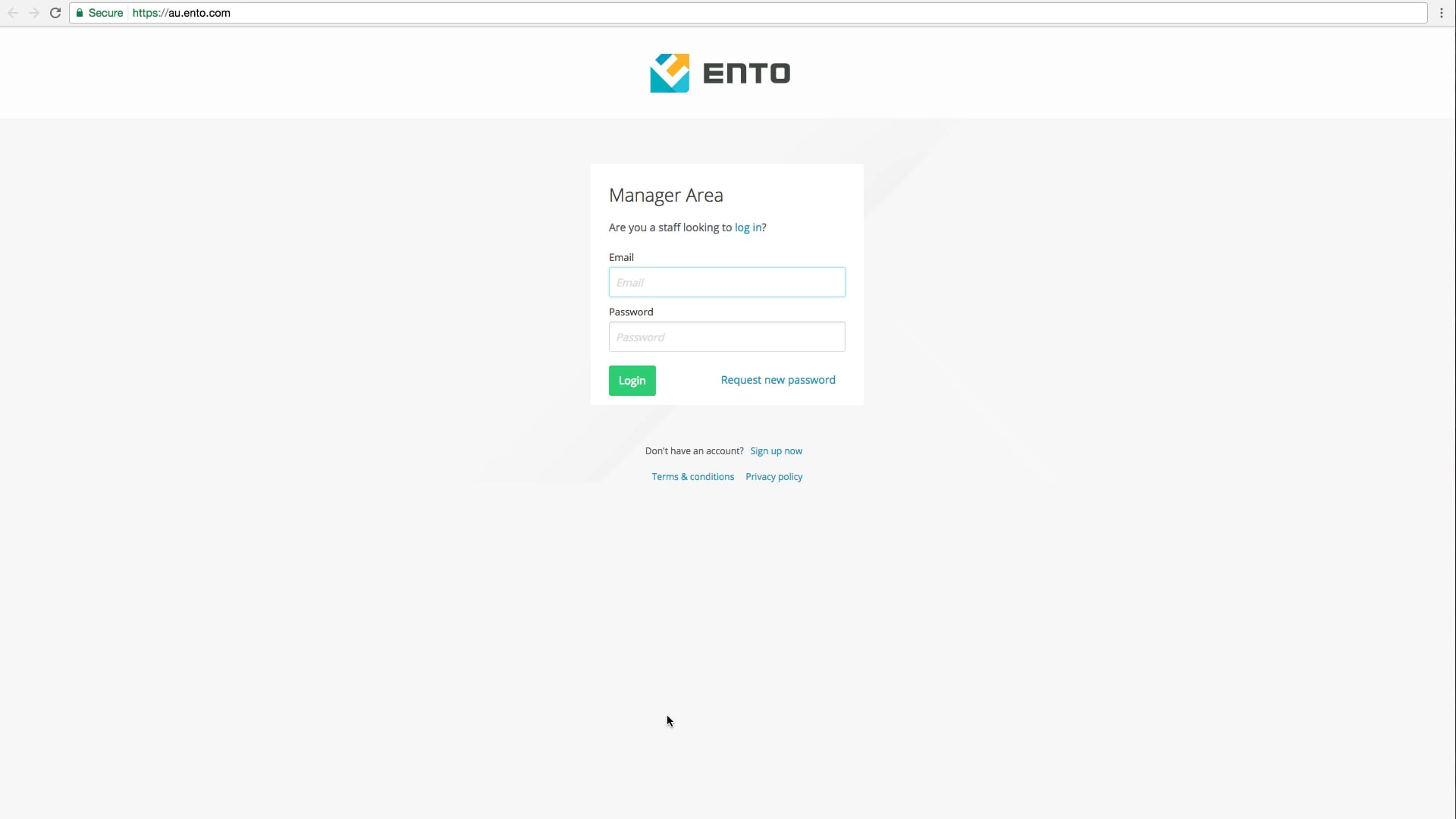Open the staff log in link
Viewport: 1456px width, 819px height.
[x=747, y=227]
